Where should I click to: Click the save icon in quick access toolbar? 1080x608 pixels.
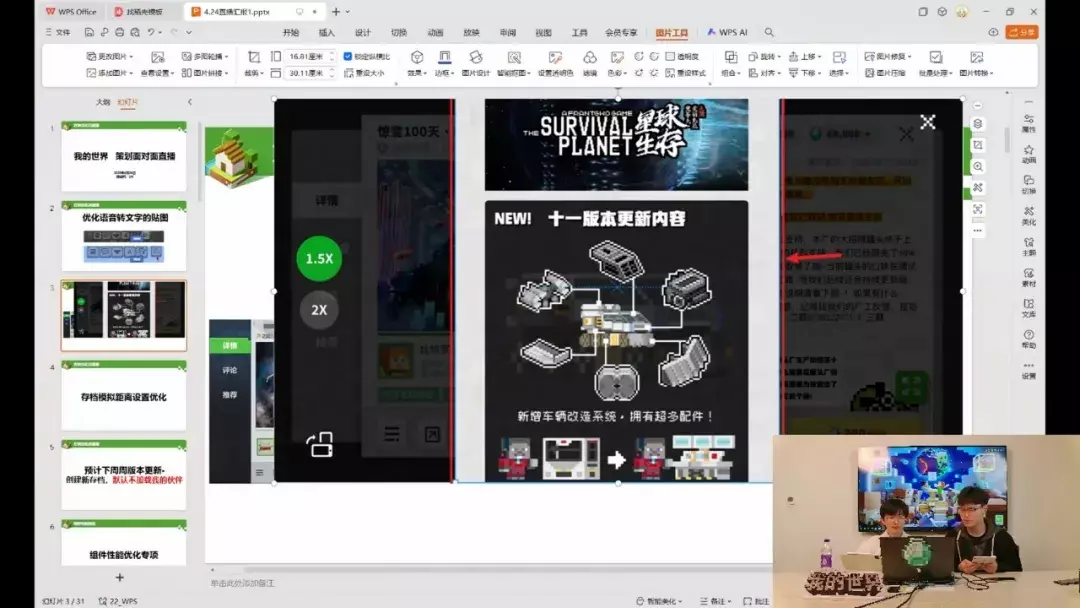click(x=89, y=32)
